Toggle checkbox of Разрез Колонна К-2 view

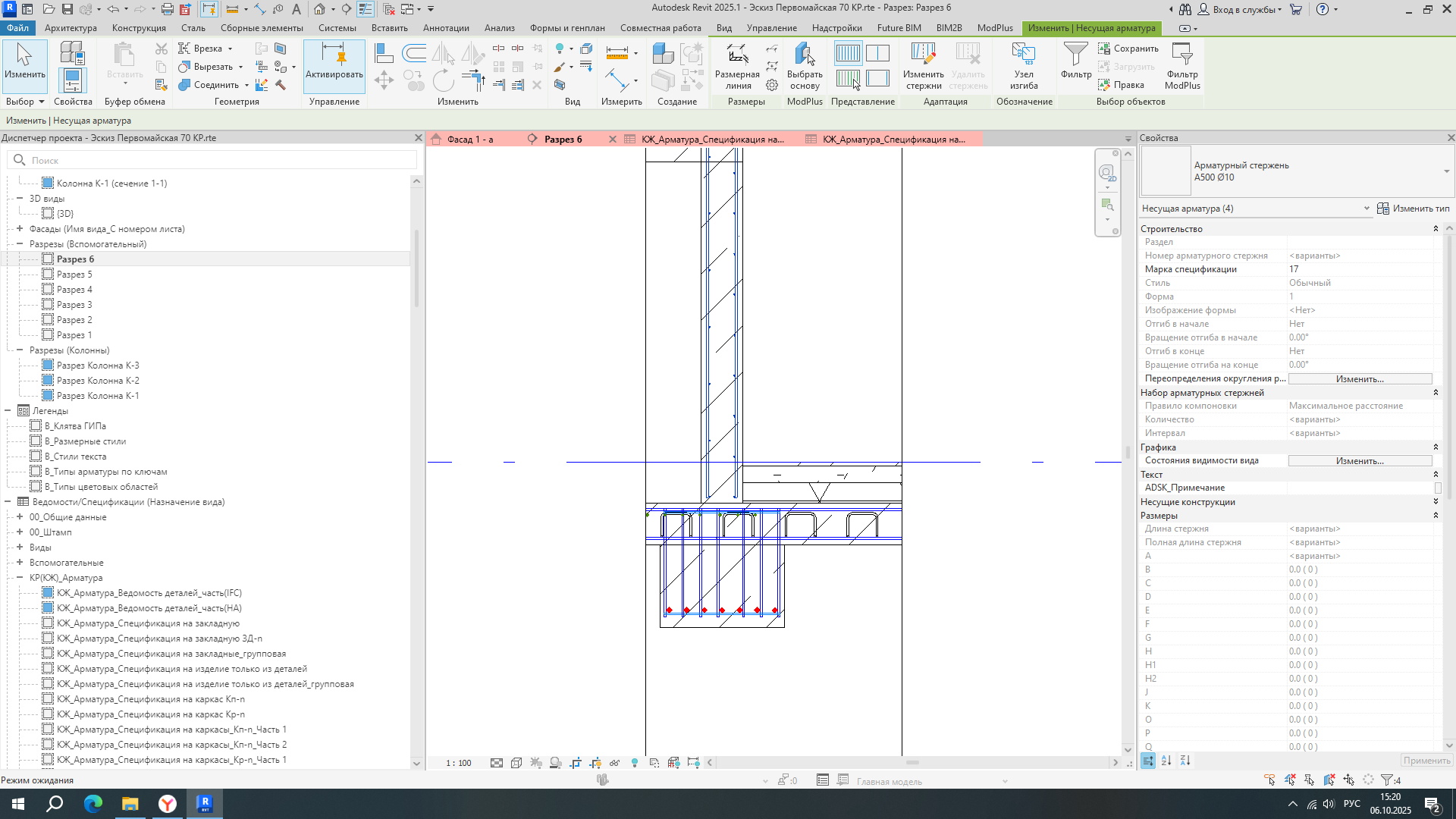48,381
